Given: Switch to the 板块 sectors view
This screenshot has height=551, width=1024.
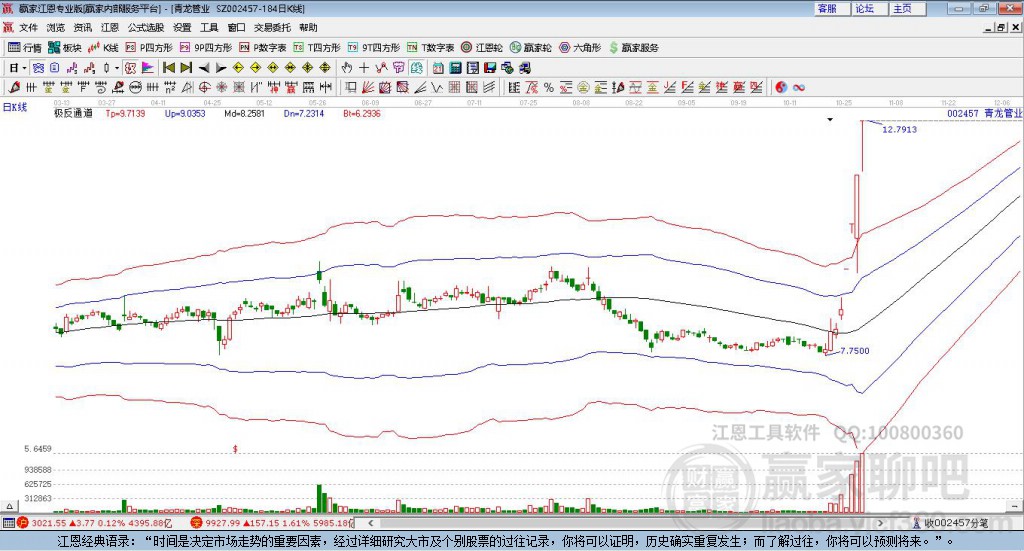Looking at the screenshot, I should tap(65, 47).
